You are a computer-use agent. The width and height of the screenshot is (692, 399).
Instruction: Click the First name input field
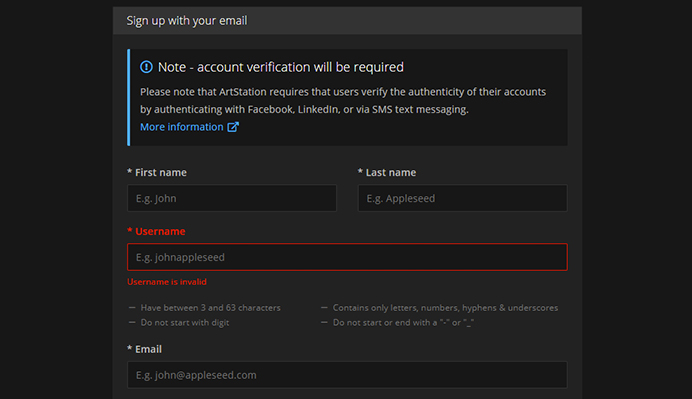pos(232,198)
